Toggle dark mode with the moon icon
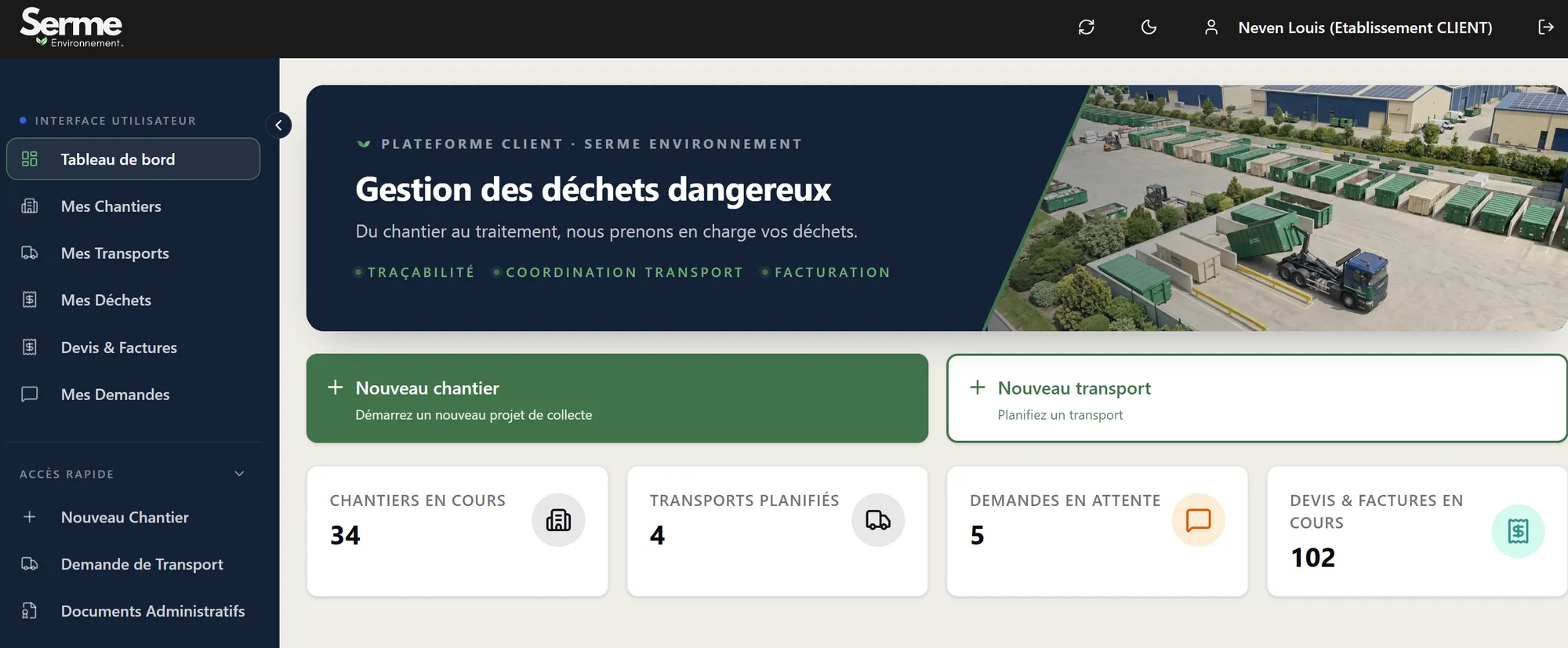The height and width of the screenshot is (648, 1568). 1149,27
